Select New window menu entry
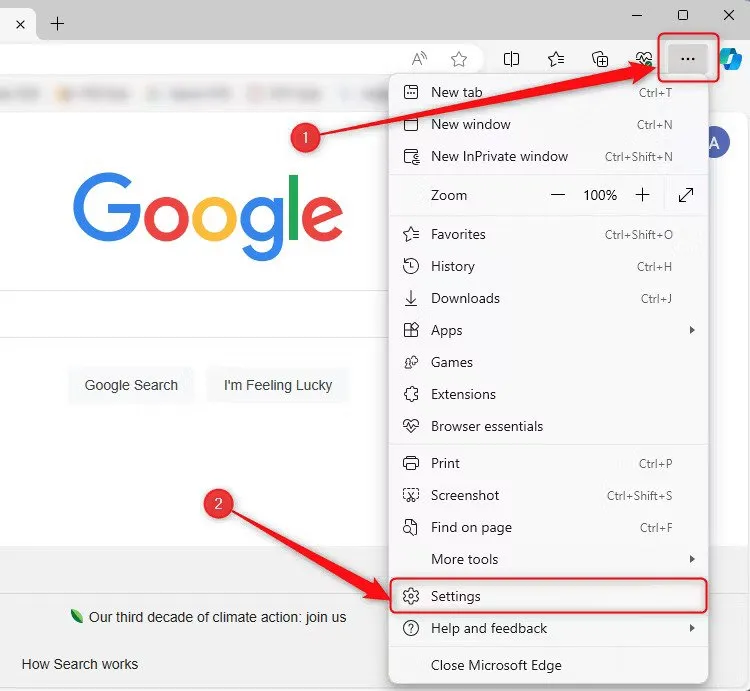Viewport: 750px width, 691px height. [x=548, y=124]
